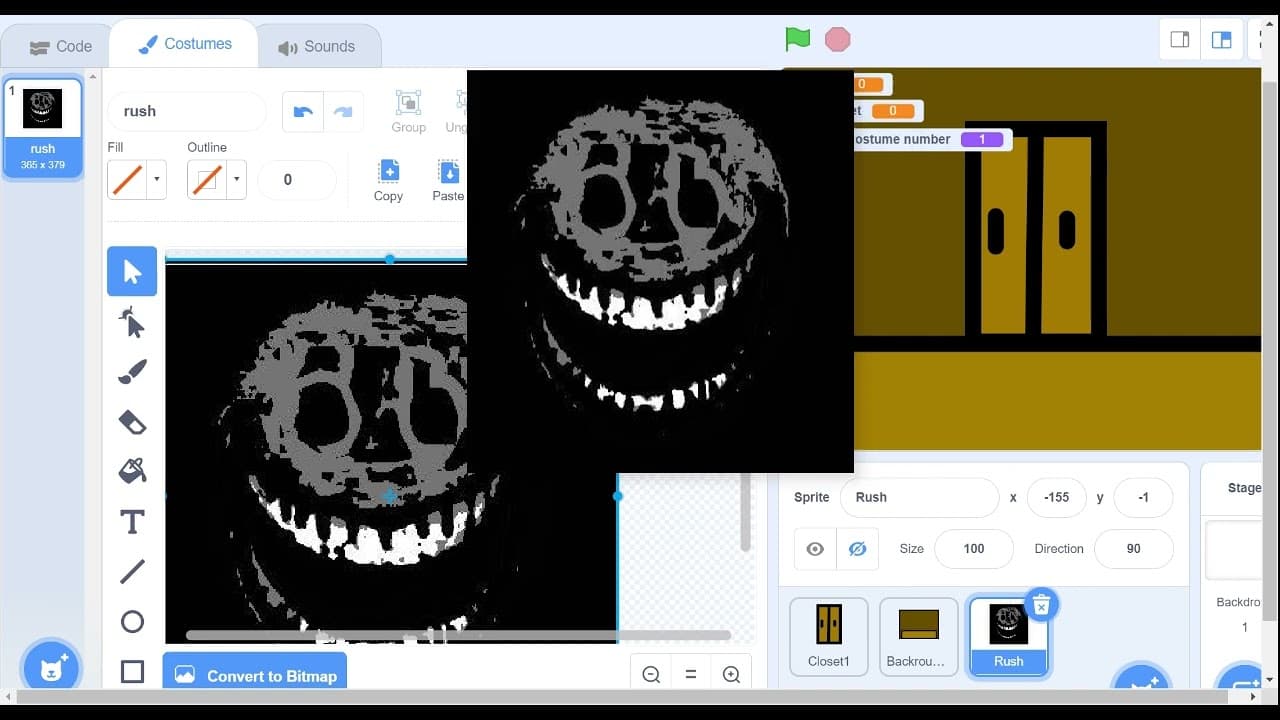Click the Choose a Sprite button
This screenshot has height=720, width=1280.
pos(1142,680)
